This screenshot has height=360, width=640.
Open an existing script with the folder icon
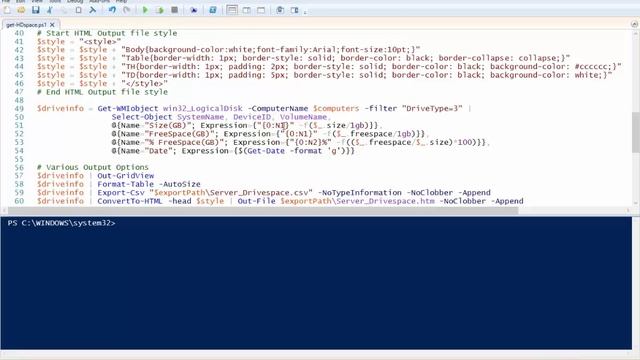pos(21,10)
